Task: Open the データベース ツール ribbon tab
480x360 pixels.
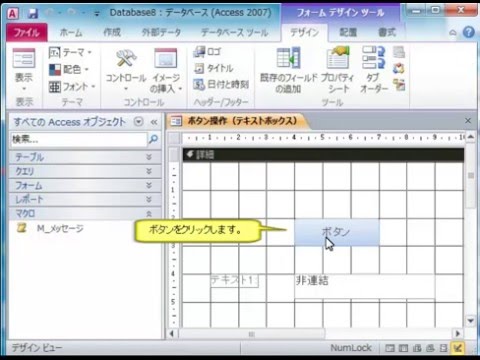Action: point(234,32)
